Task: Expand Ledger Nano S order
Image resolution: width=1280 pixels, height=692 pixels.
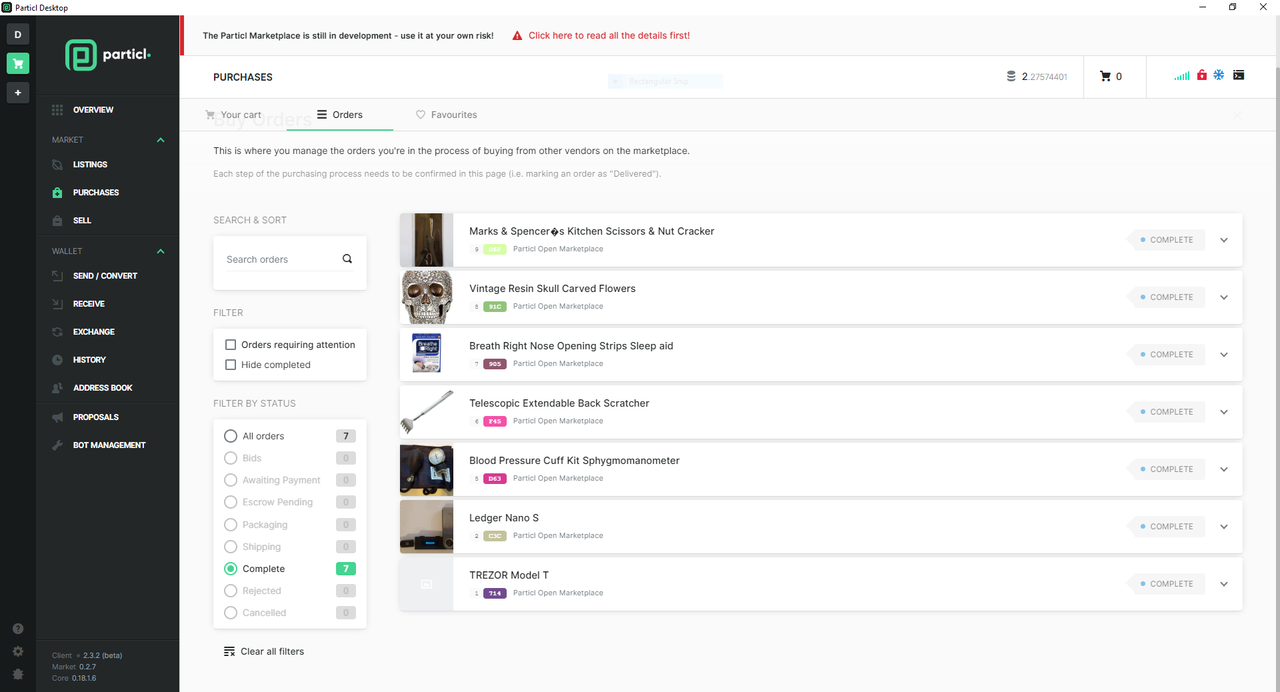Action: pos(1224,527)
